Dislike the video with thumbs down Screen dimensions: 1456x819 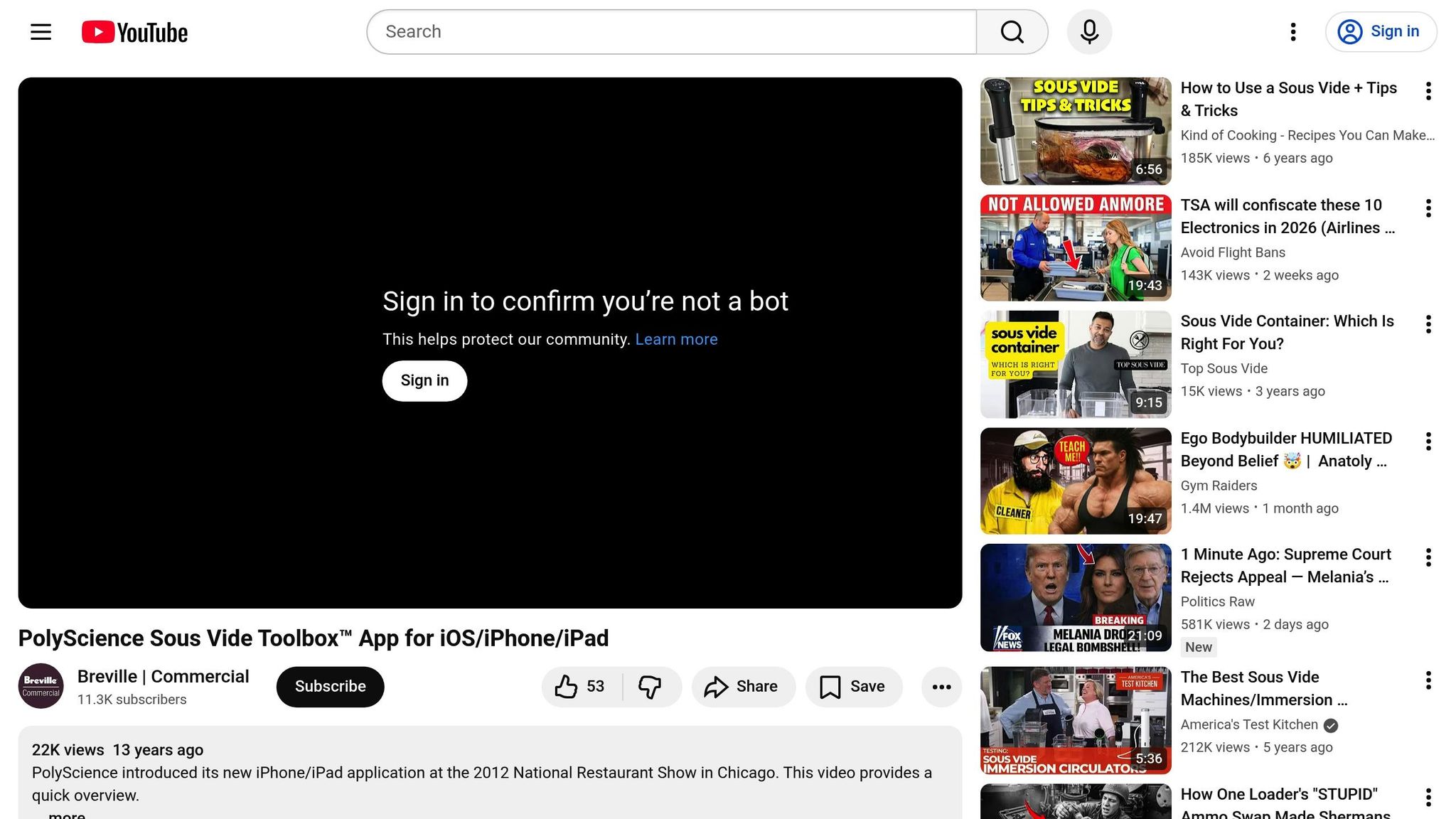(650, 687)
